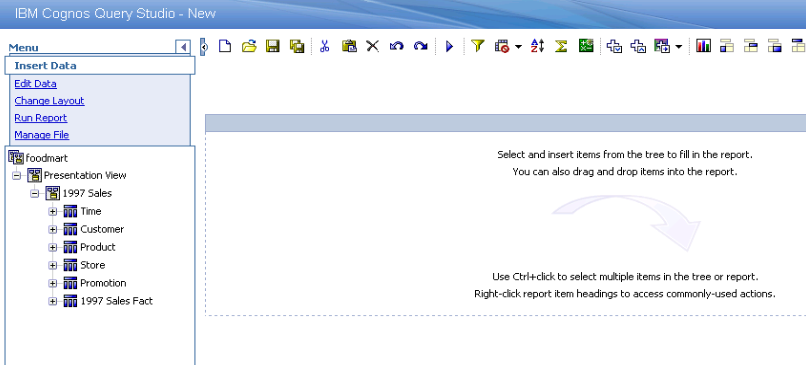Collapse the 1997 Sales folder
The height and width of the screenshot is (365, 806).
point(34,193)
